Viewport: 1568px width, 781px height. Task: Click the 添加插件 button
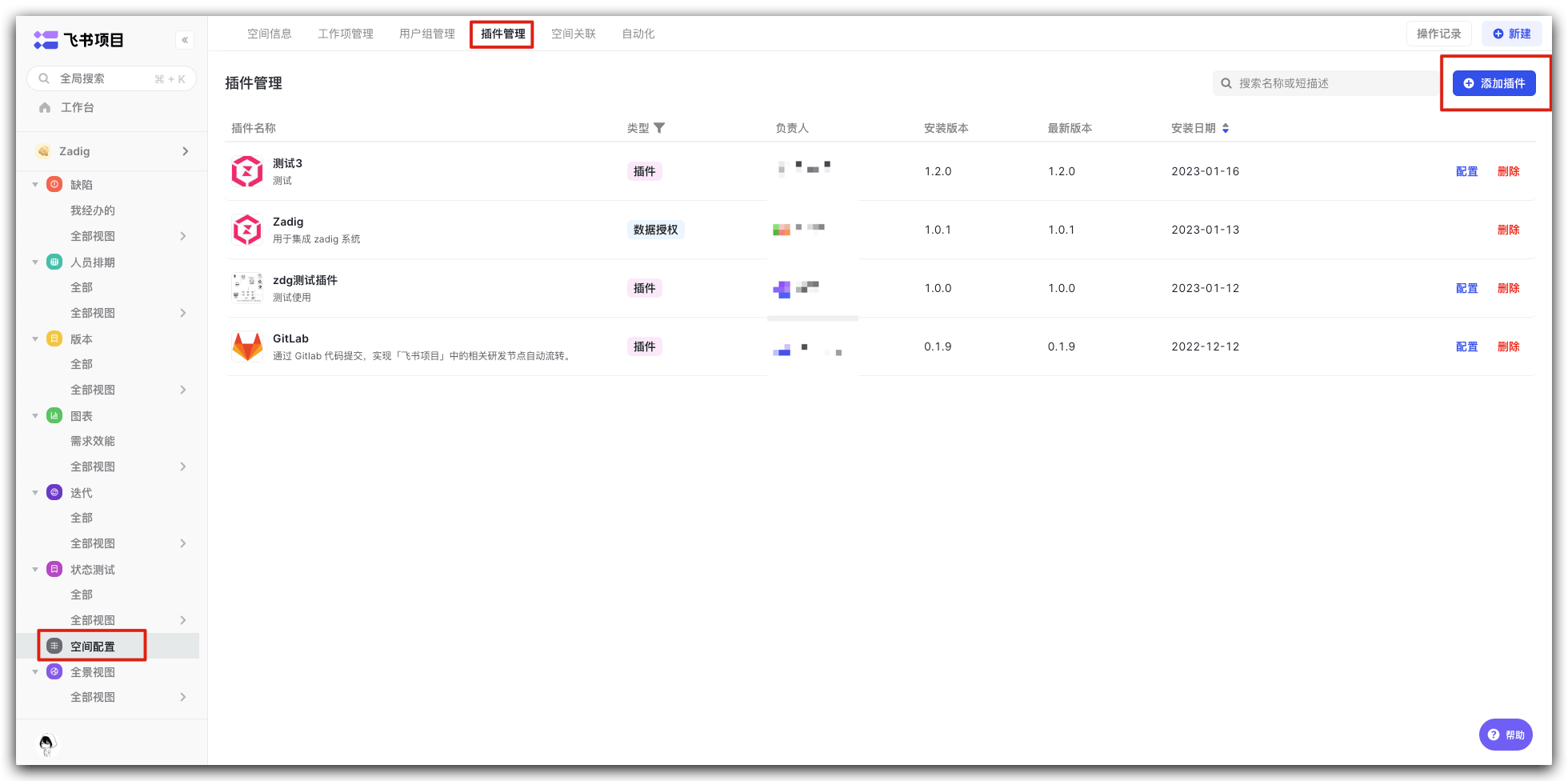click(1493, 82)
